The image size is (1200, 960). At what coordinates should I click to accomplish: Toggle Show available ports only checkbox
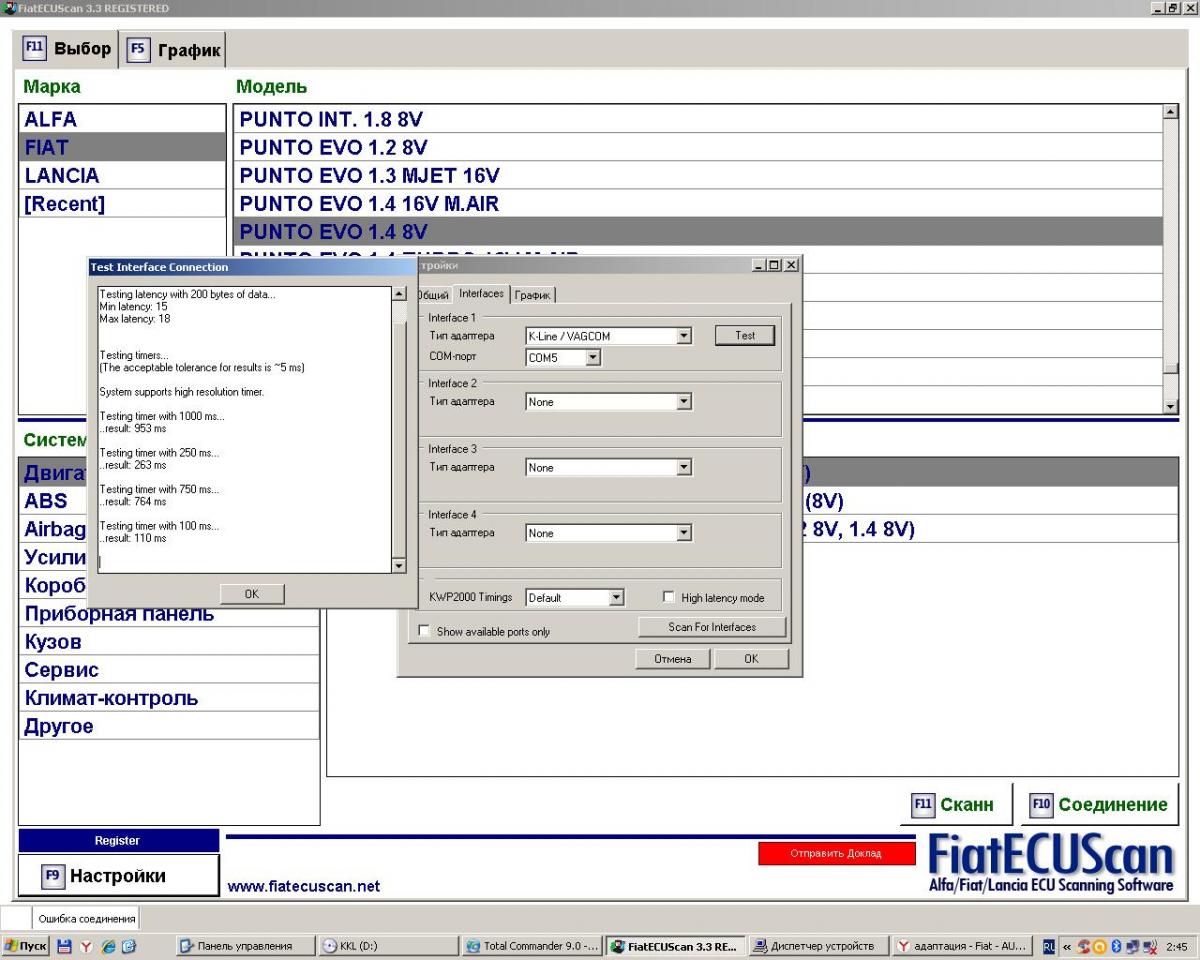point(424,632)
